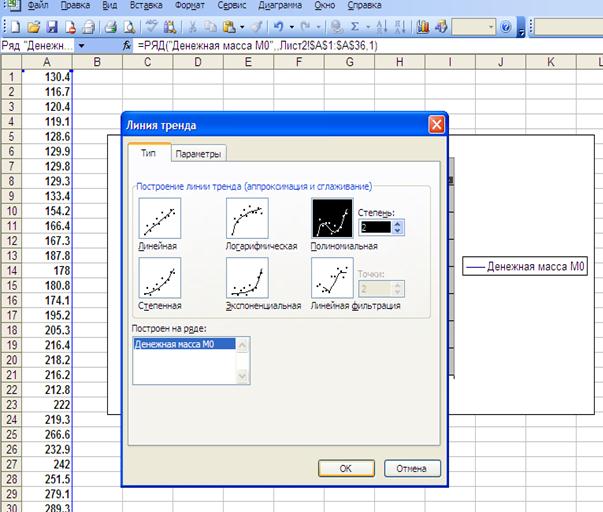Click the Insert Hyperlink globe icon
603x512 pixels.
coord(337,27)
